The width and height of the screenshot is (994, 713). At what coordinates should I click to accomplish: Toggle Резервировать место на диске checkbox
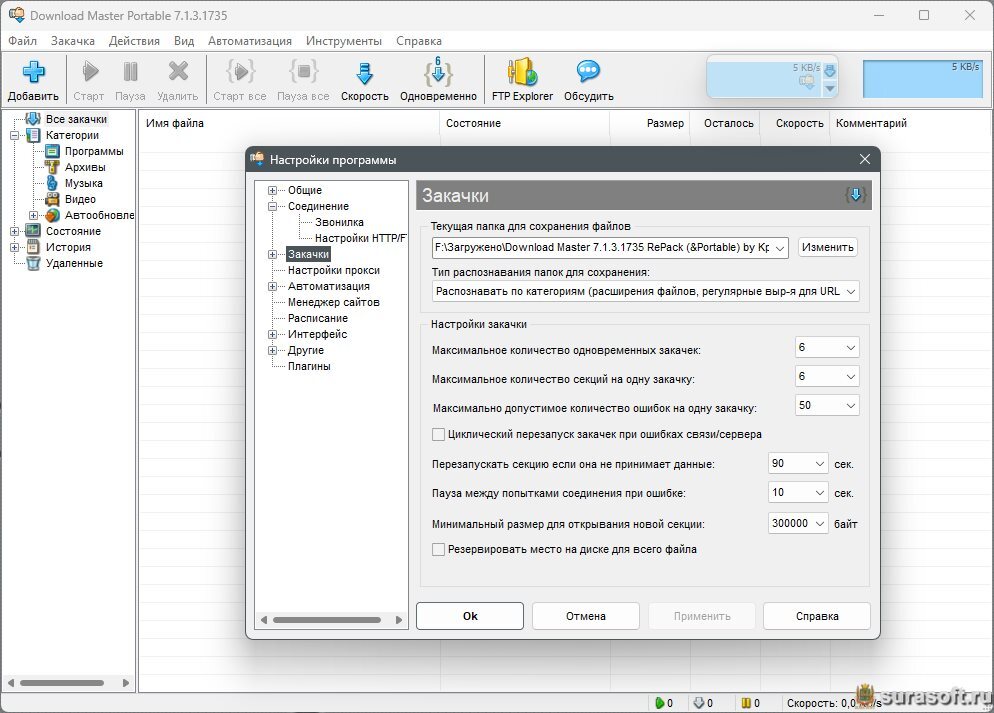pyautogui.click(x=438, y=549)
